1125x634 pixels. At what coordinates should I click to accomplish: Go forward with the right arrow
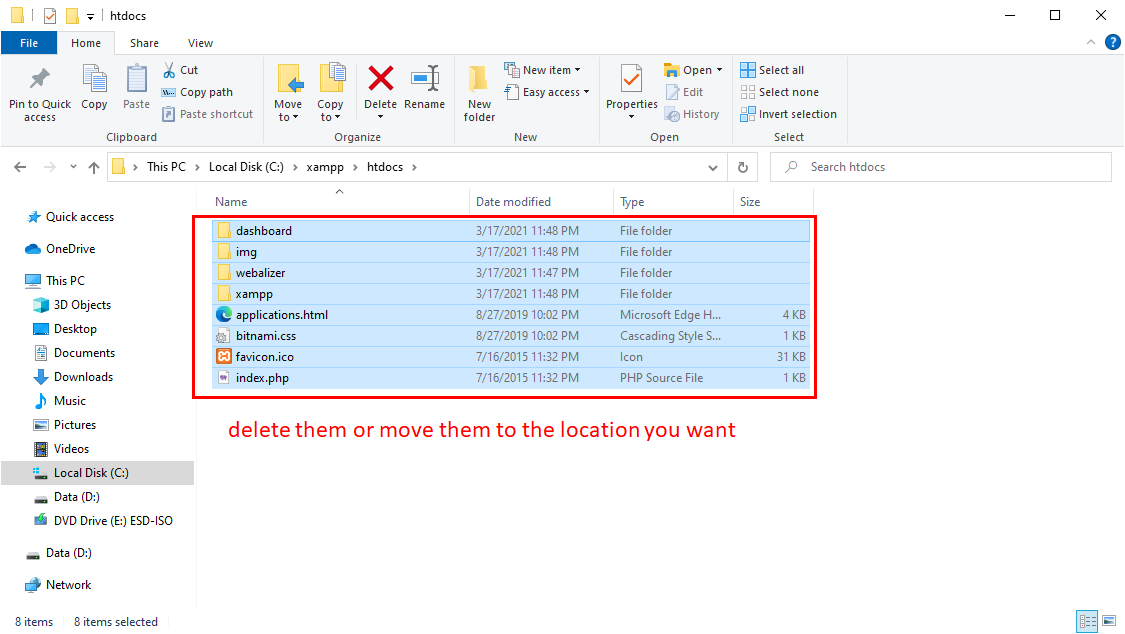50,167
